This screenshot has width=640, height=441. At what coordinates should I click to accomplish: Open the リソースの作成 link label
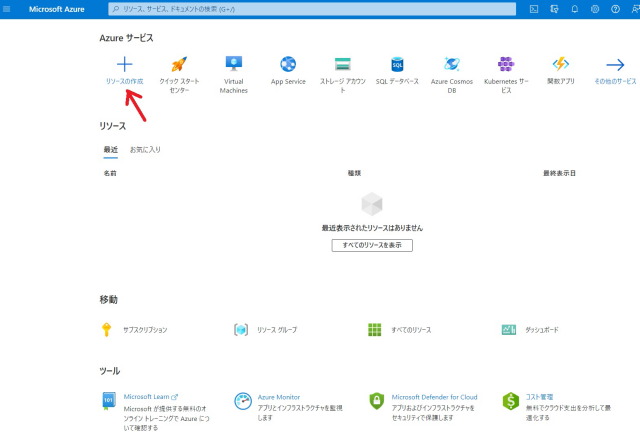click(x=124, y=81)
